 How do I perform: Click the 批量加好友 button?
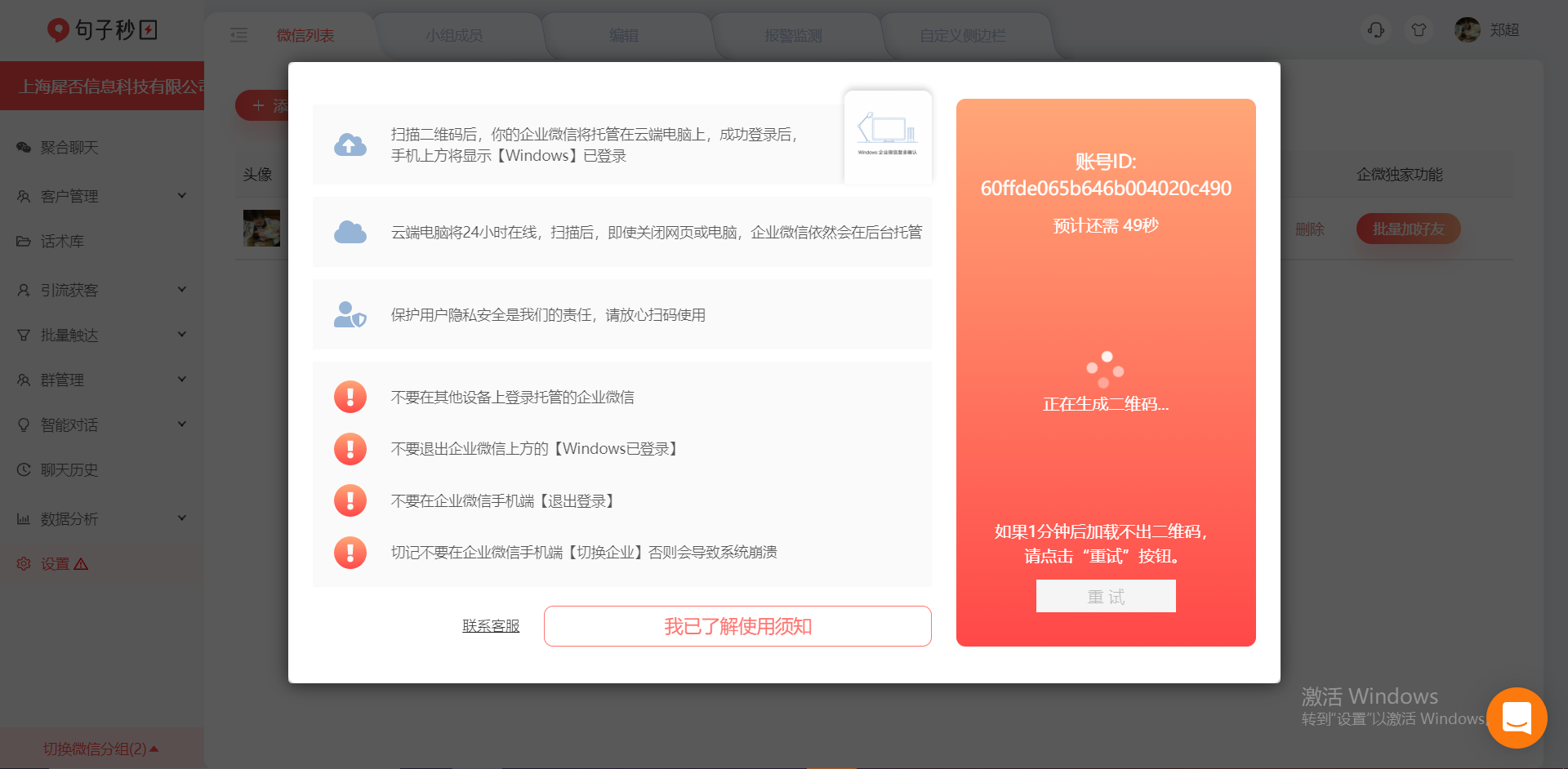pyautogui.click(x=1409, y=229)
